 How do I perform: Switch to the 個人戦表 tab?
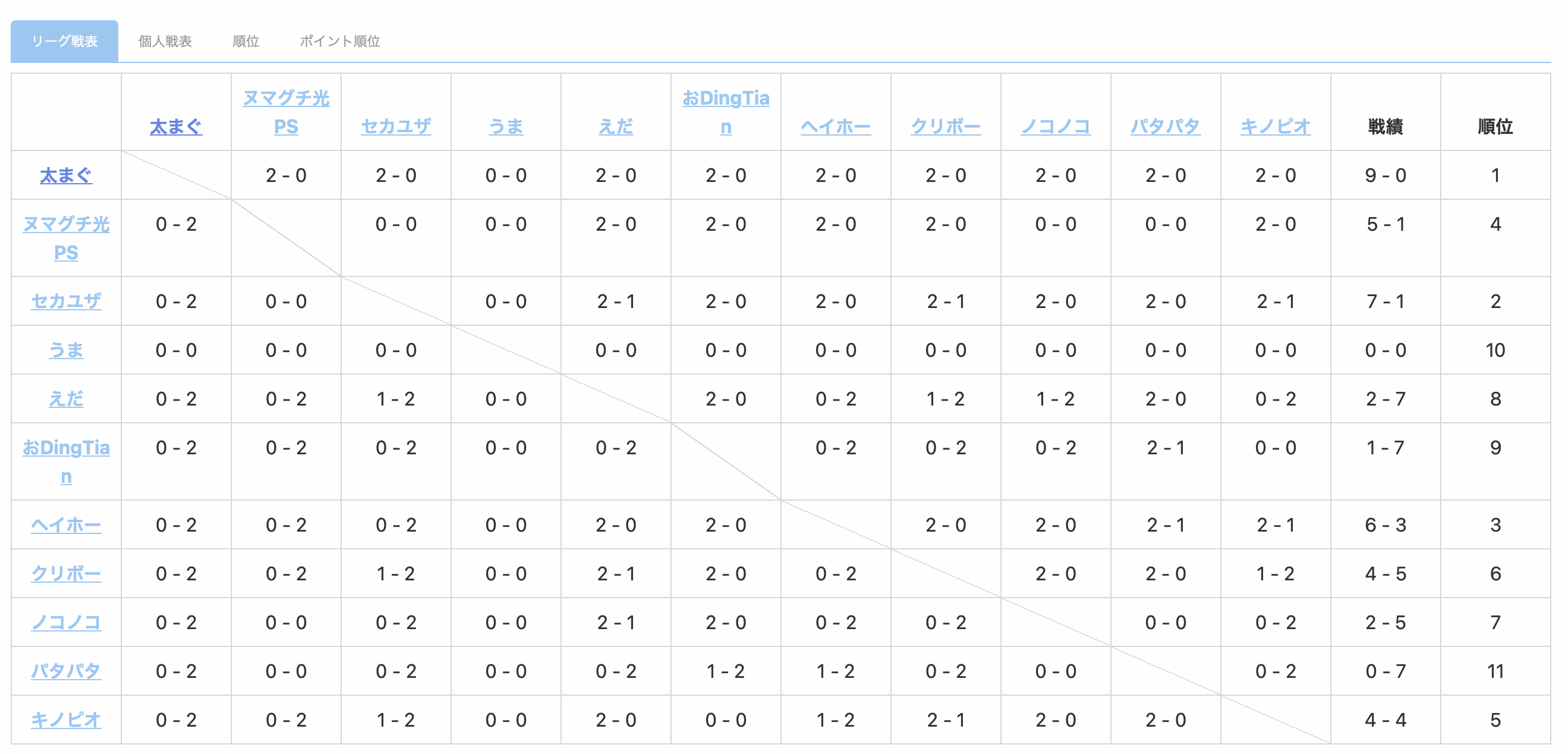[165, 42]
